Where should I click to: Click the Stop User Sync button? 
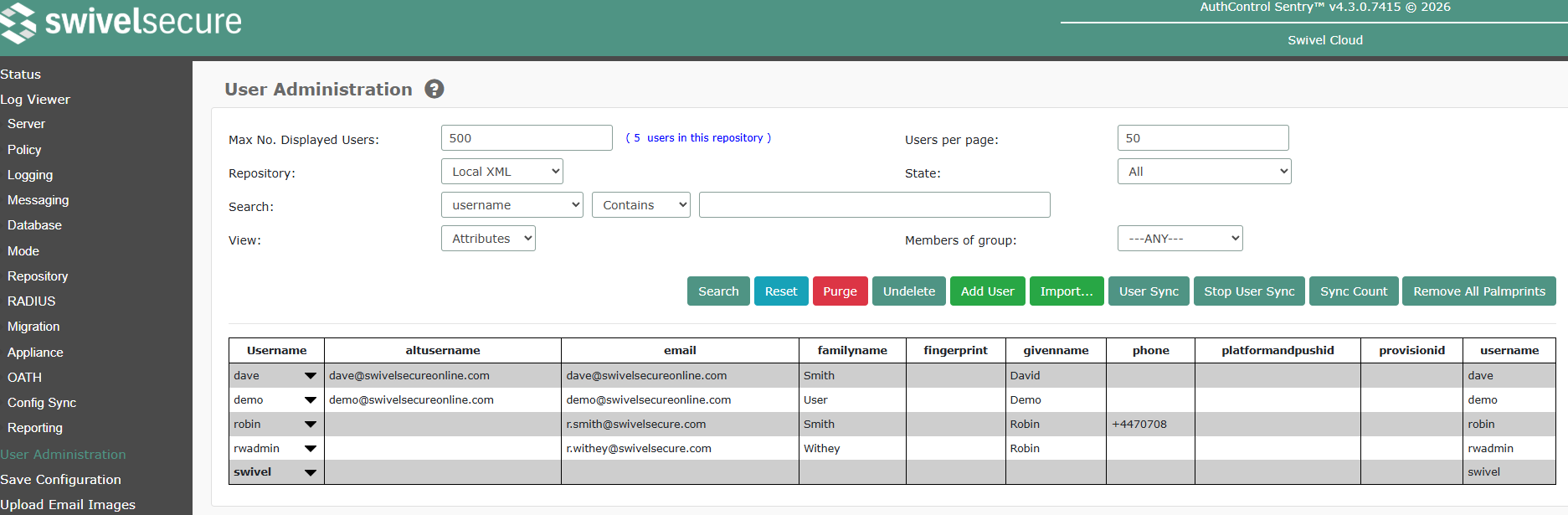click(1249, 291)
